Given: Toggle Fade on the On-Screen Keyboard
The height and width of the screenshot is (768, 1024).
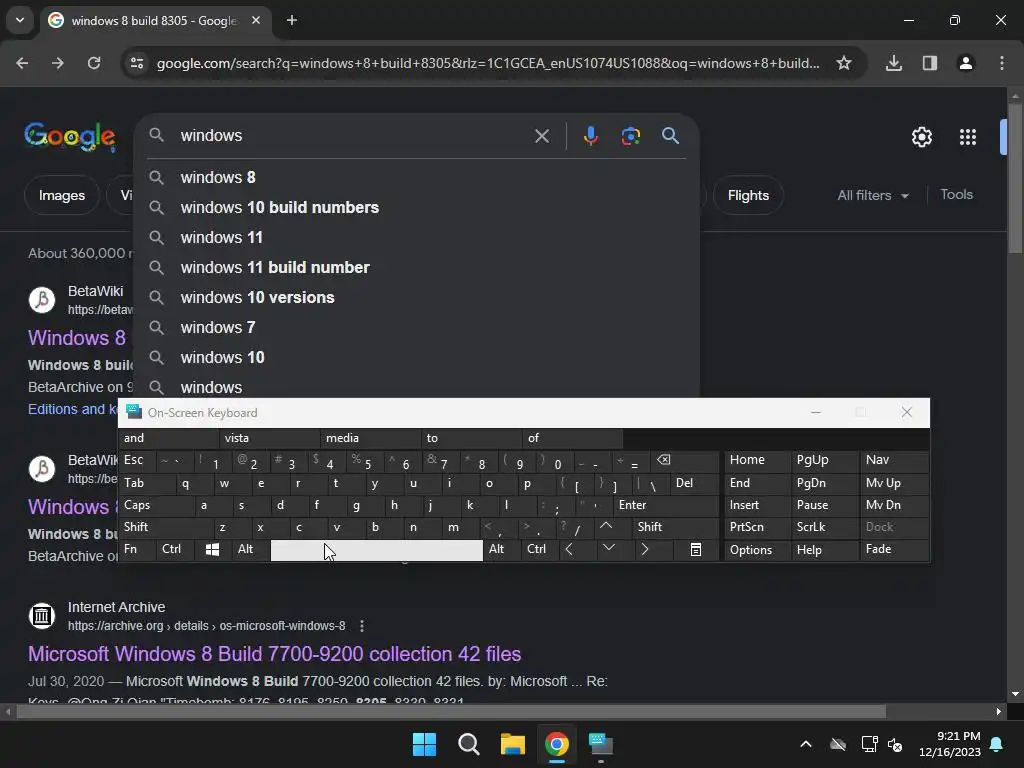Looking at the screenshot, I should click(894, 550).
